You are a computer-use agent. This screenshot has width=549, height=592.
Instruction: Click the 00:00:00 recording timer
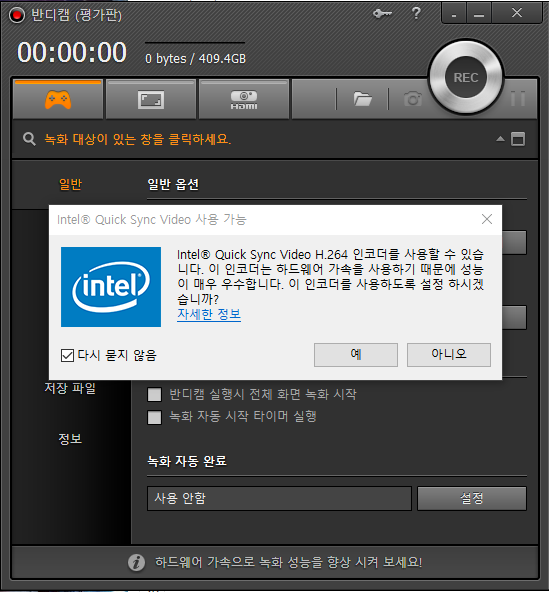point(72,52)
